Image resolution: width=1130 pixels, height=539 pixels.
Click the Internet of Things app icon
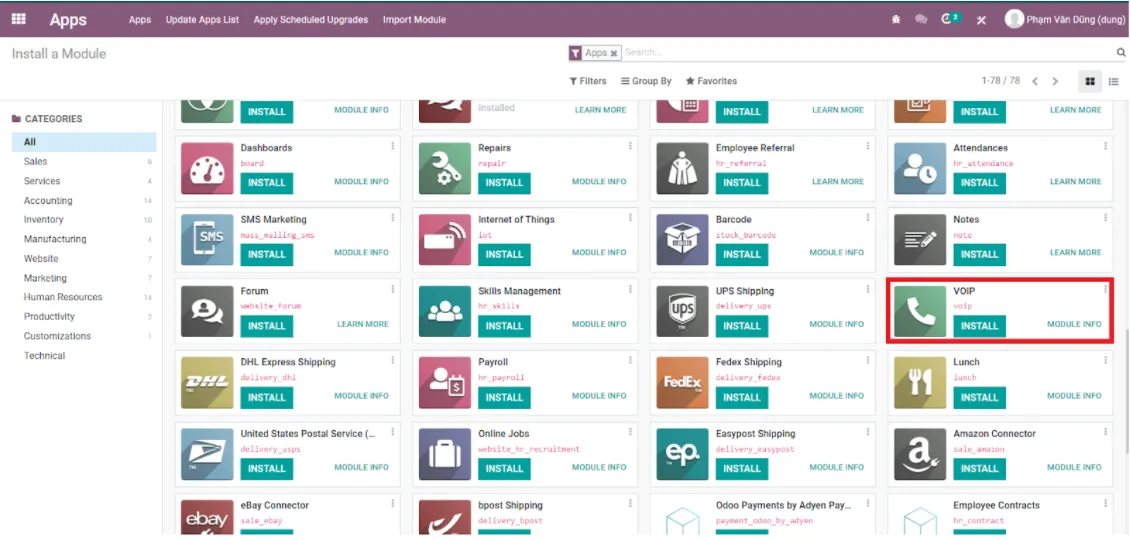(445, 240)
